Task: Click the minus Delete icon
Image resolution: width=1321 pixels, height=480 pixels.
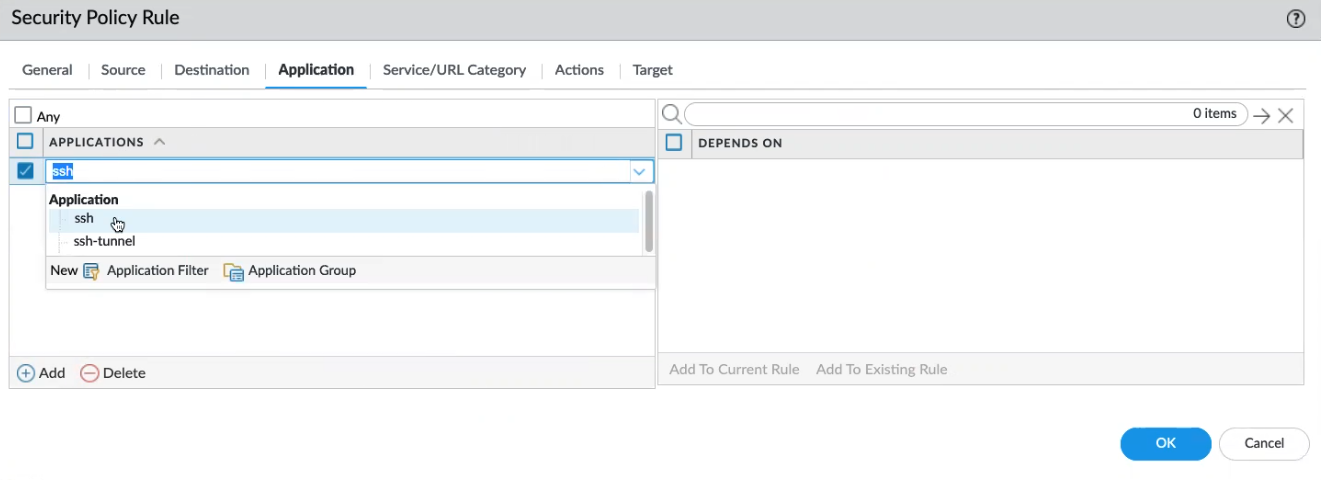Action: 90,373
